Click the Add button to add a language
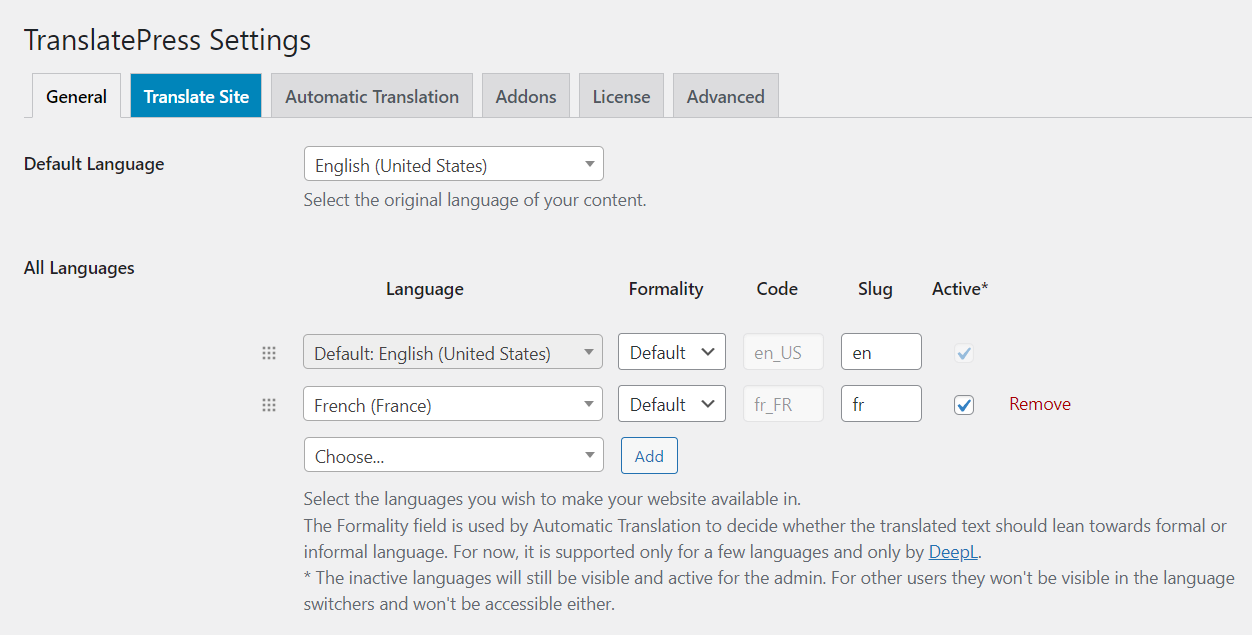The width and height of the screenshot is (1252, 635). (649, 455)
